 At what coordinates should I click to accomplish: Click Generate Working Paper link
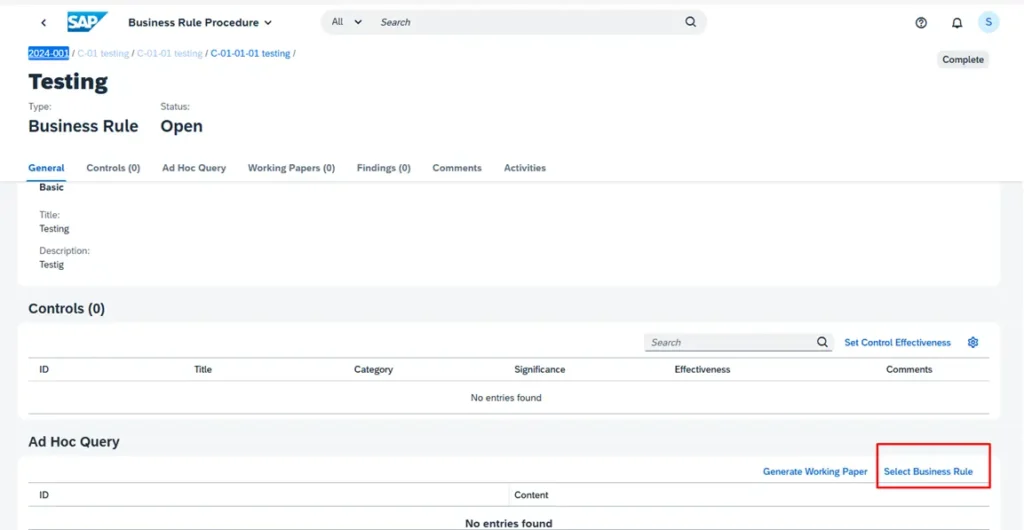point(815,471)
